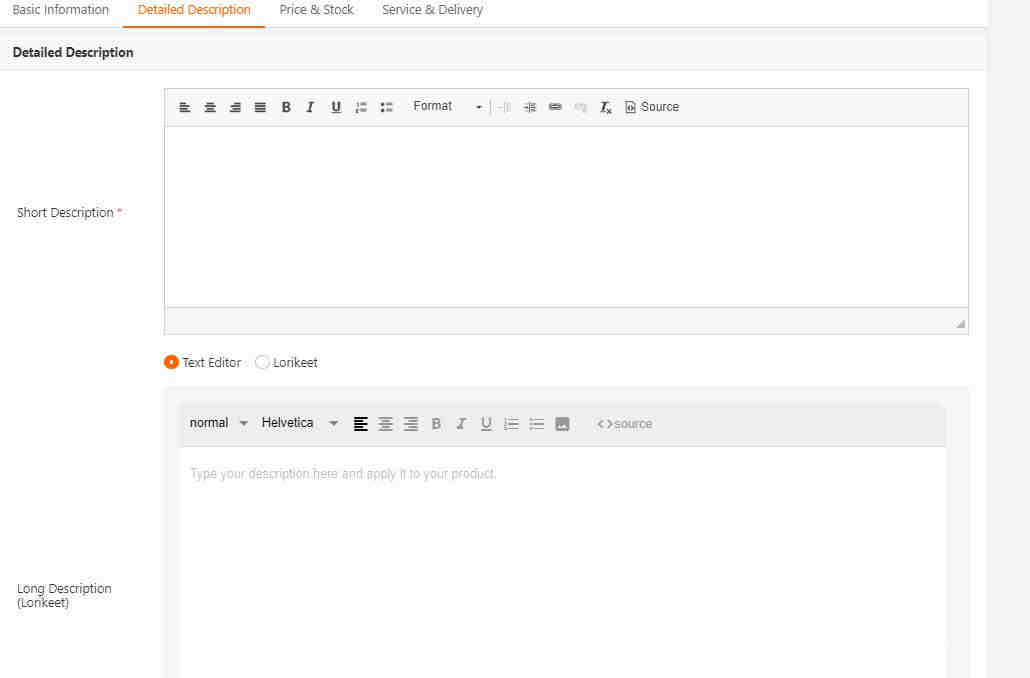Switch to Price & Stock tab
The width and height of the screenshot is (1030, 678).
pos(317,10)
